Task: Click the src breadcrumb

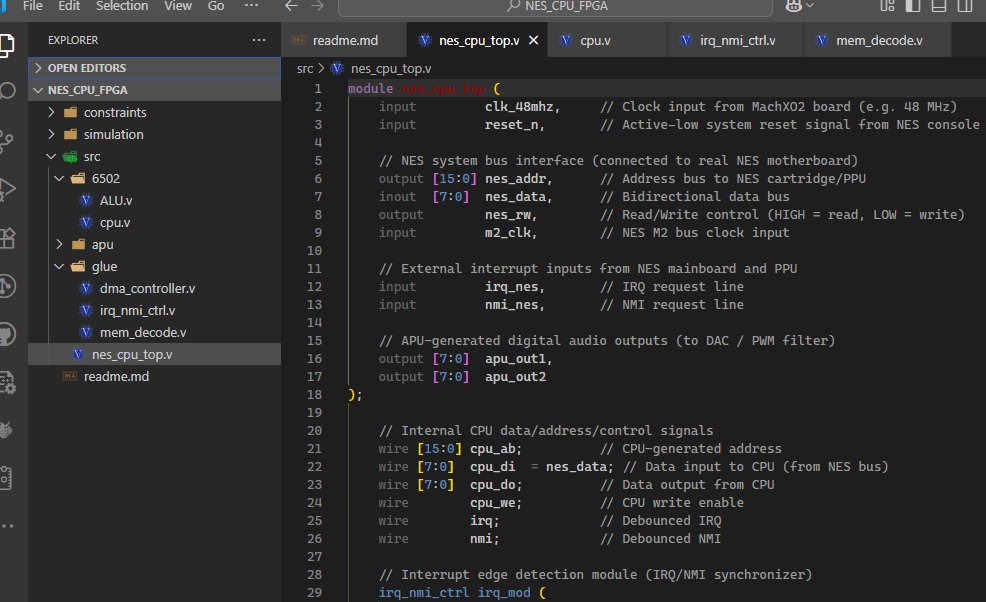Action: point(305,68)
